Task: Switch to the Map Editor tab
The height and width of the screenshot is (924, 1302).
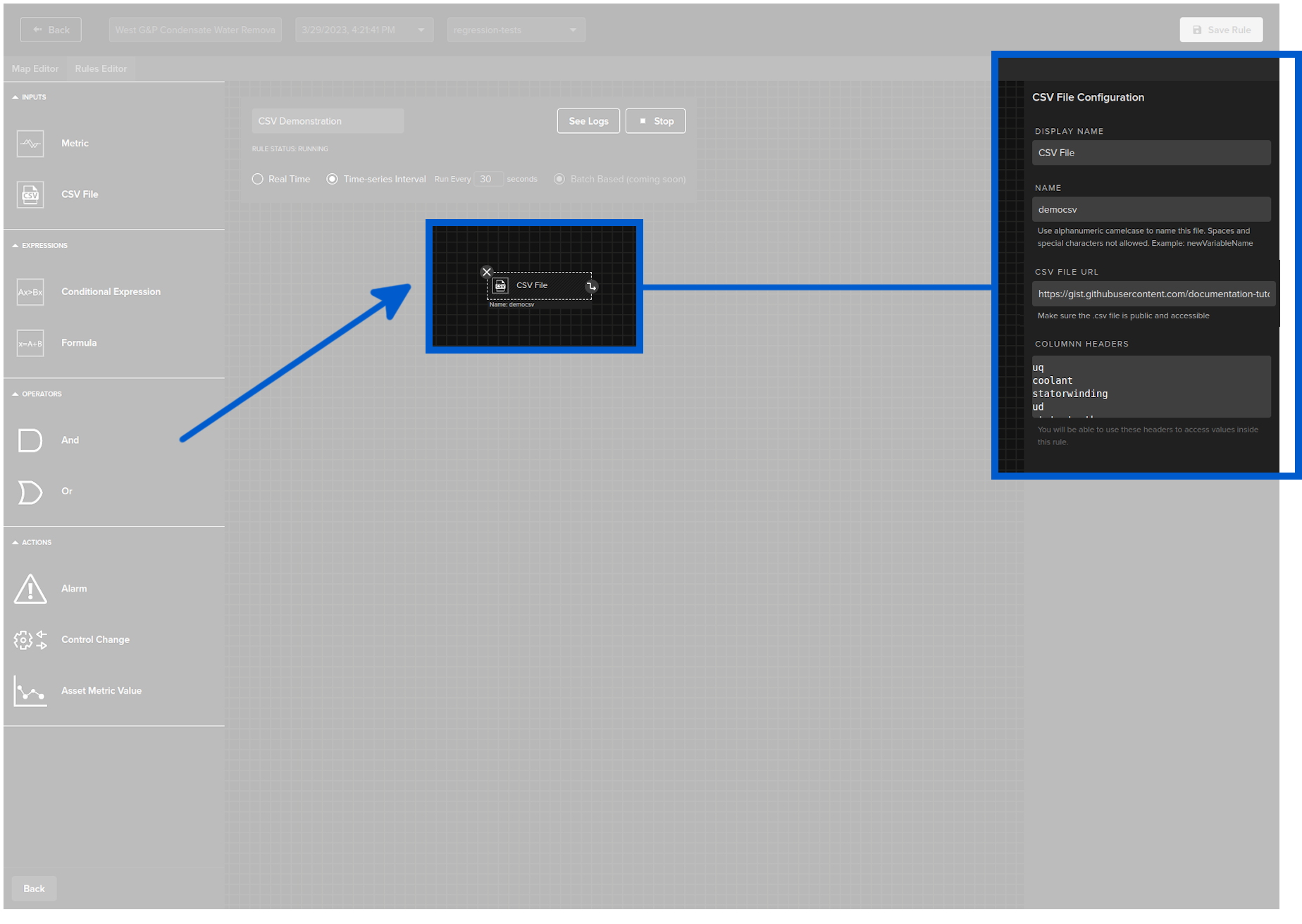Action: pos(35,69)
